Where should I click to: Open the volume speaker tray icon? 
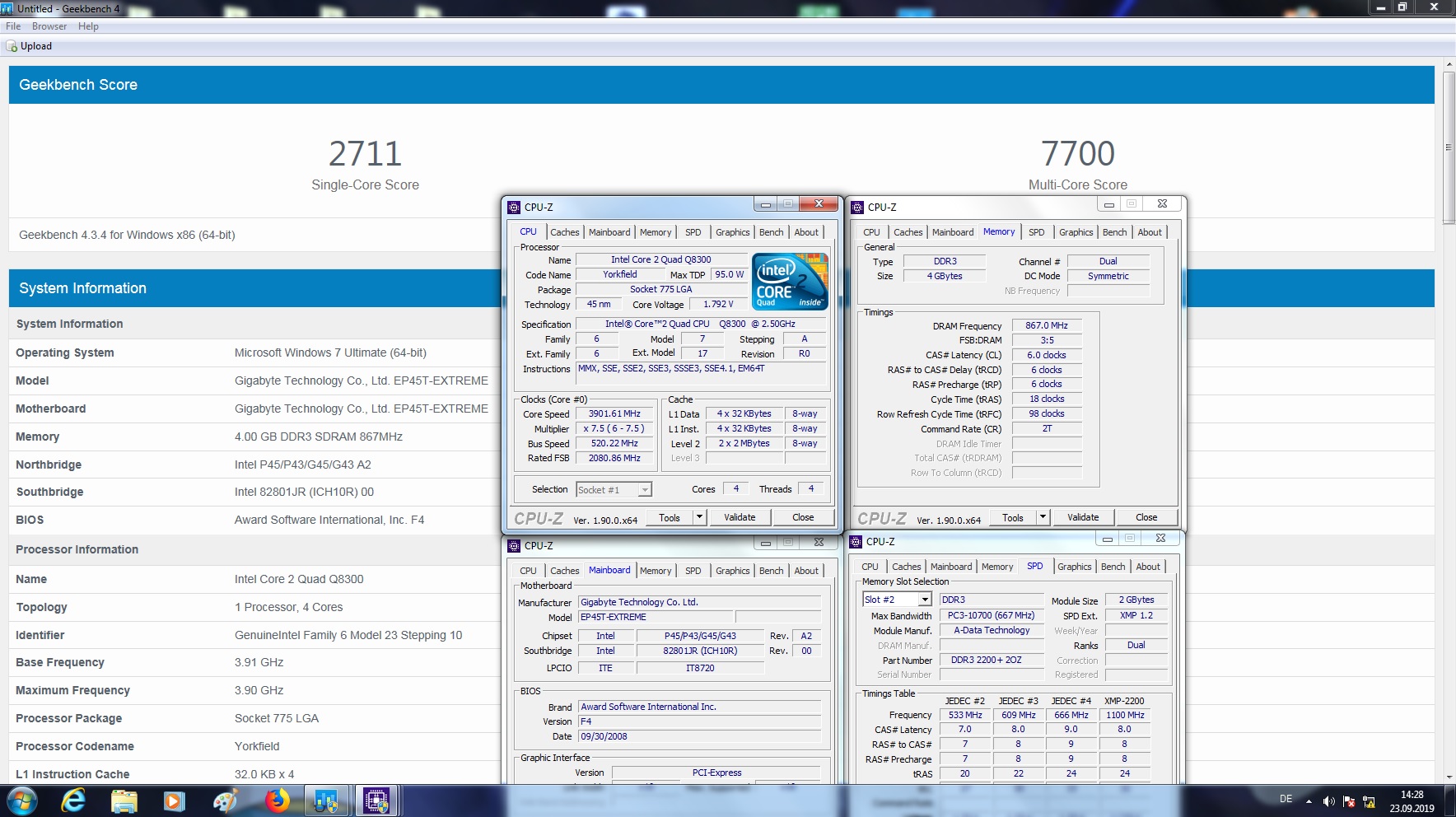pyautogui.click(x=1328, y=801)
